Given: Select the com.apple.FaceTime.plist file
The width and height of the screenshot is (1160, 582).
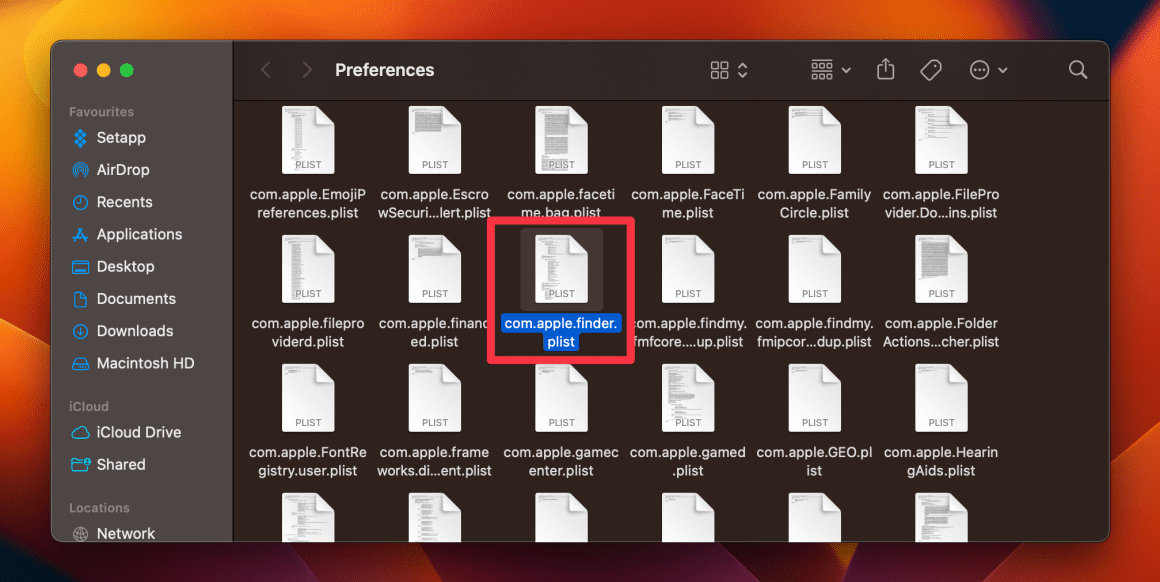Looking at the screenshot, I should (687, 139).
